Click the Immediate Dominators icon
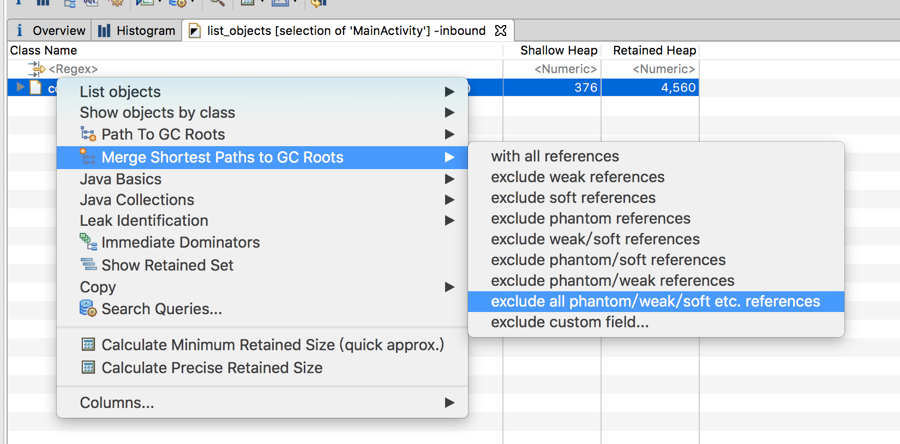 (x=88, y=243)
